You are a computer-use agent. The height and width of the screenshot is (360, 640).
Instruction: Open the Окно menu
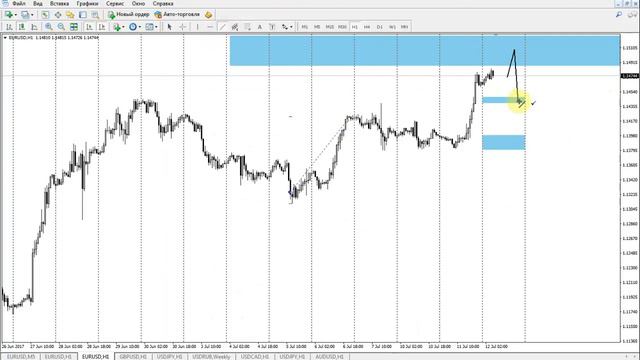click(138, 4)
